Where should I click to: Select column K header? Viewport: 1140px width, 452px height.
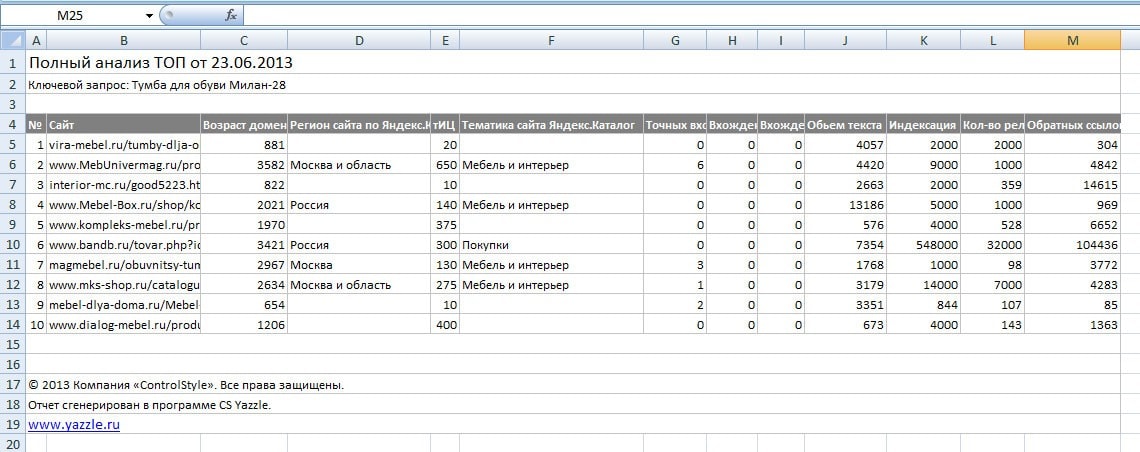(923, 41)
